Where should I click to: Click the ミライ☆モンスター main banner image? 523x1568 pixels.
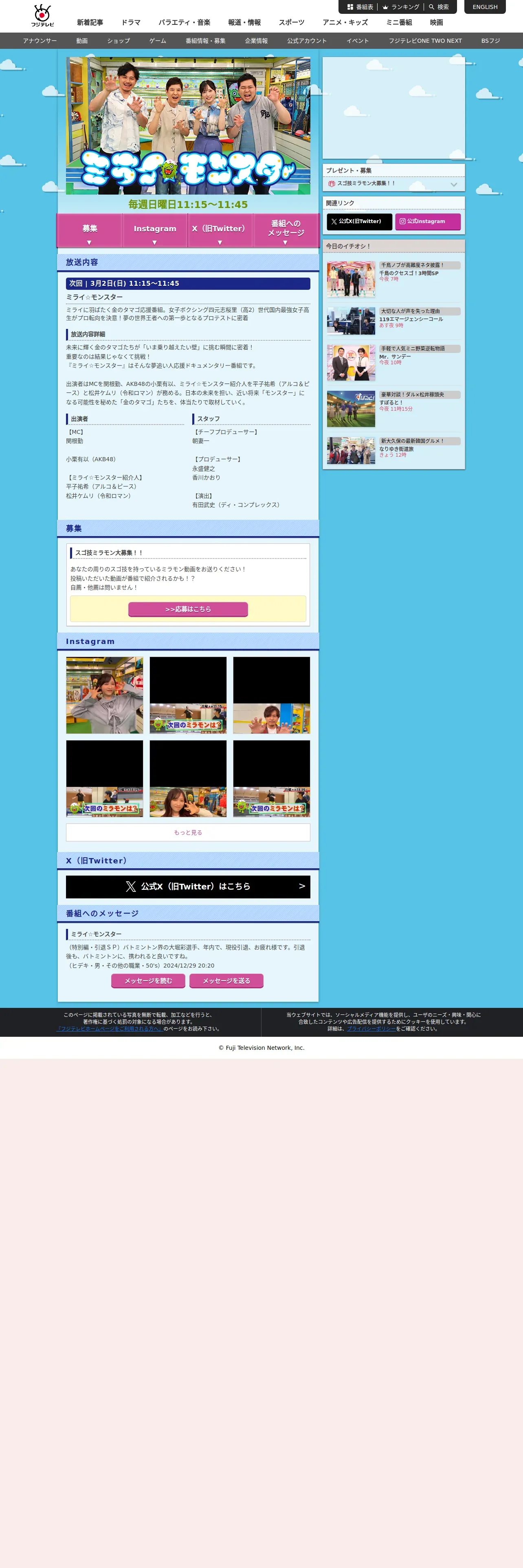pyautogui.click(x=188, y=126)
